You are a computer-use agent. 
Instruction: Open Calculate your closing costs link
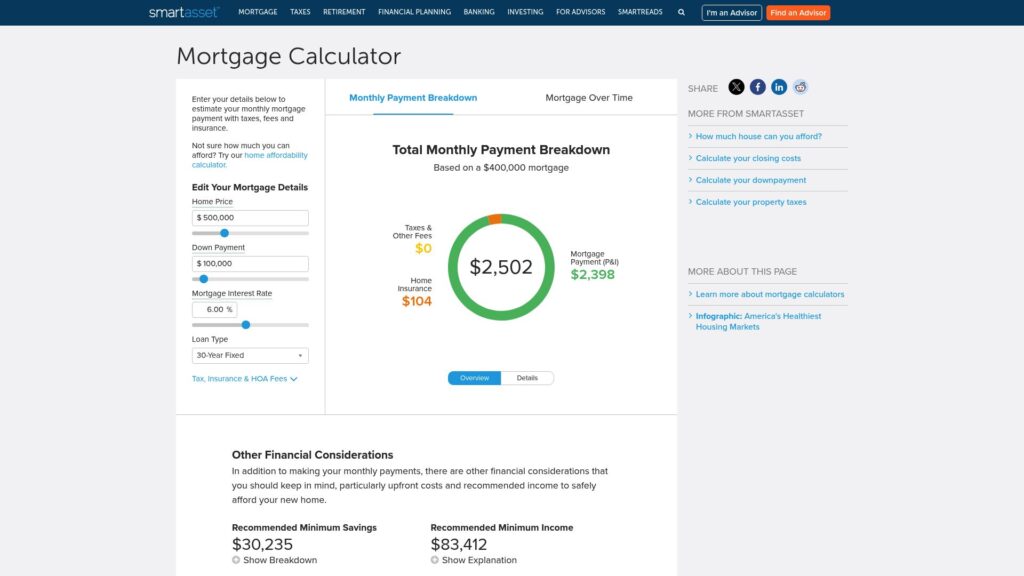[x=748, y=159]
